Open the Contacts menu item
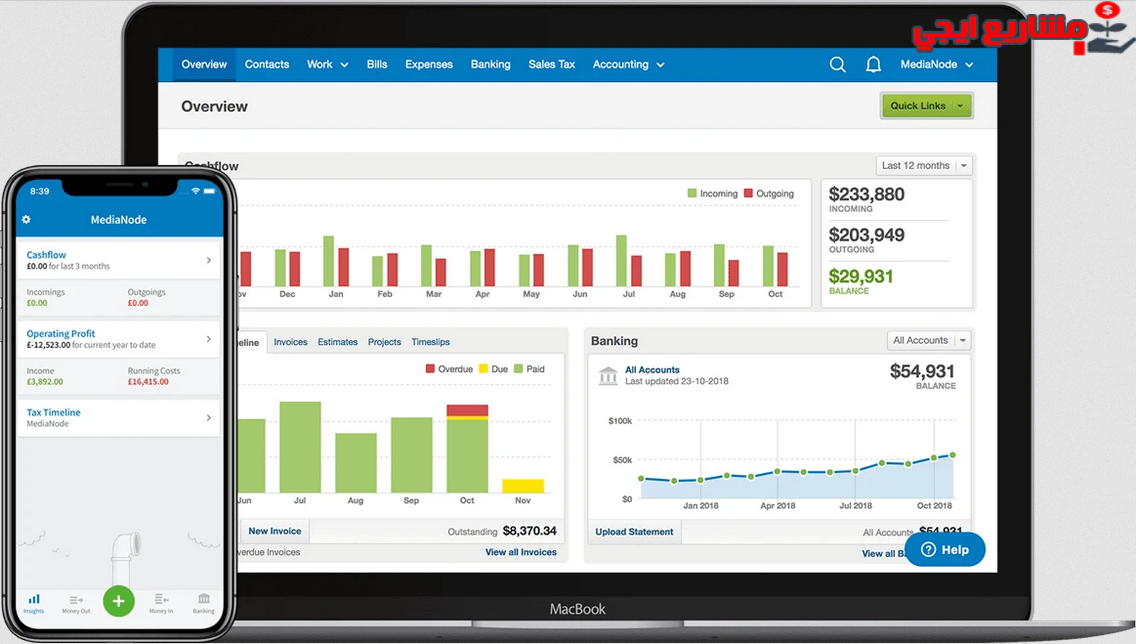This screenshot has height=644, width=1136. point(267,64)
